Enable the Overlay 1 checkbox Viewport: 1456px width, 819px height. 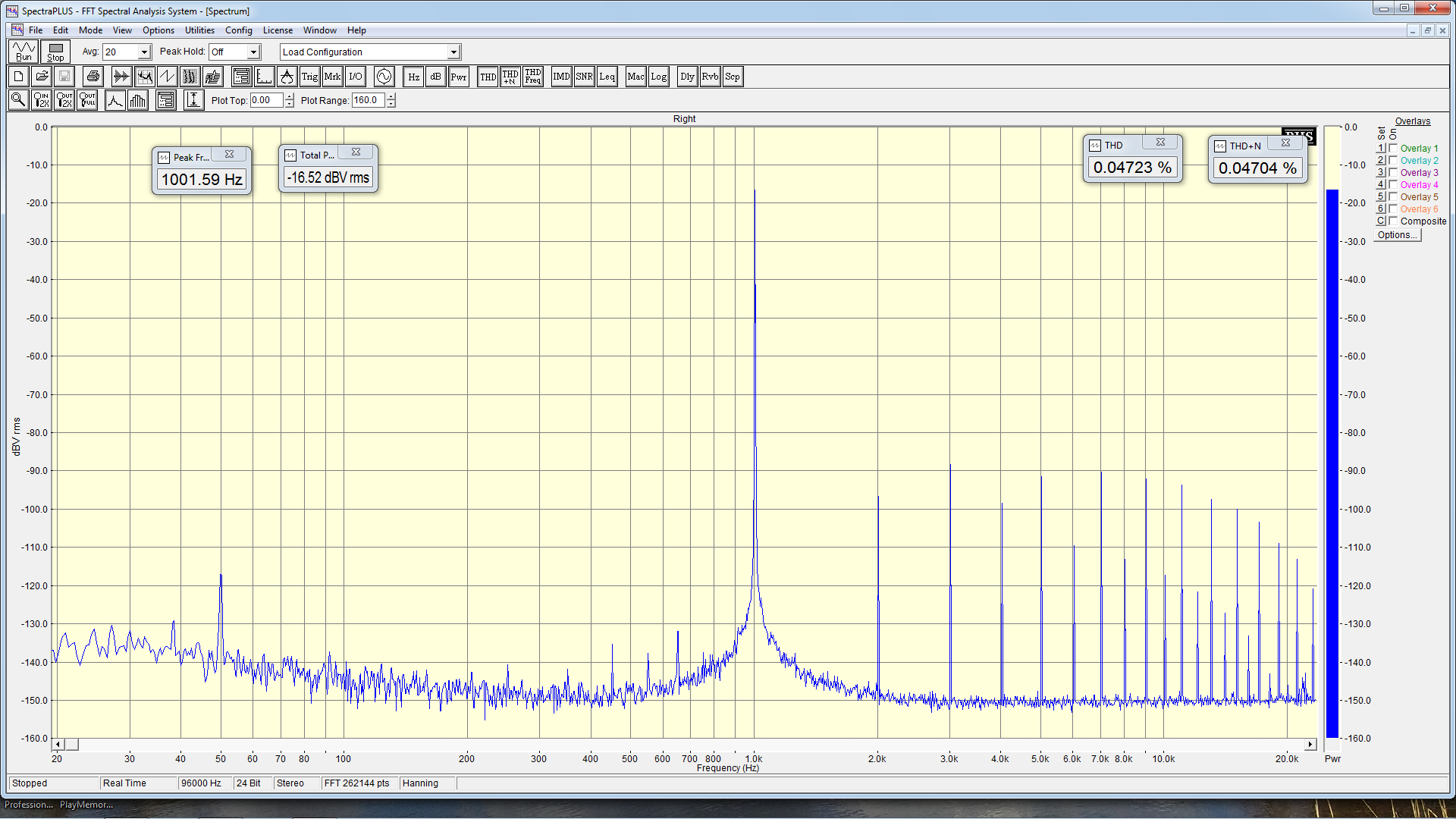tap(1393, 149)
